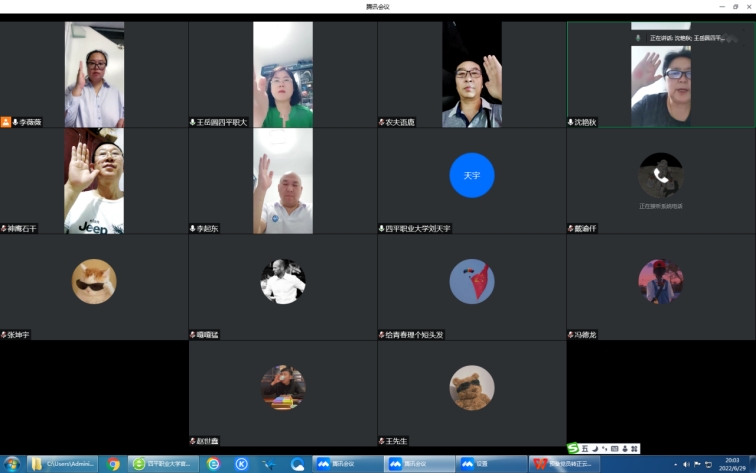Click the microphone icon beside 沈艳秋 label
The image size is (756, 473).
coord(570,122)
